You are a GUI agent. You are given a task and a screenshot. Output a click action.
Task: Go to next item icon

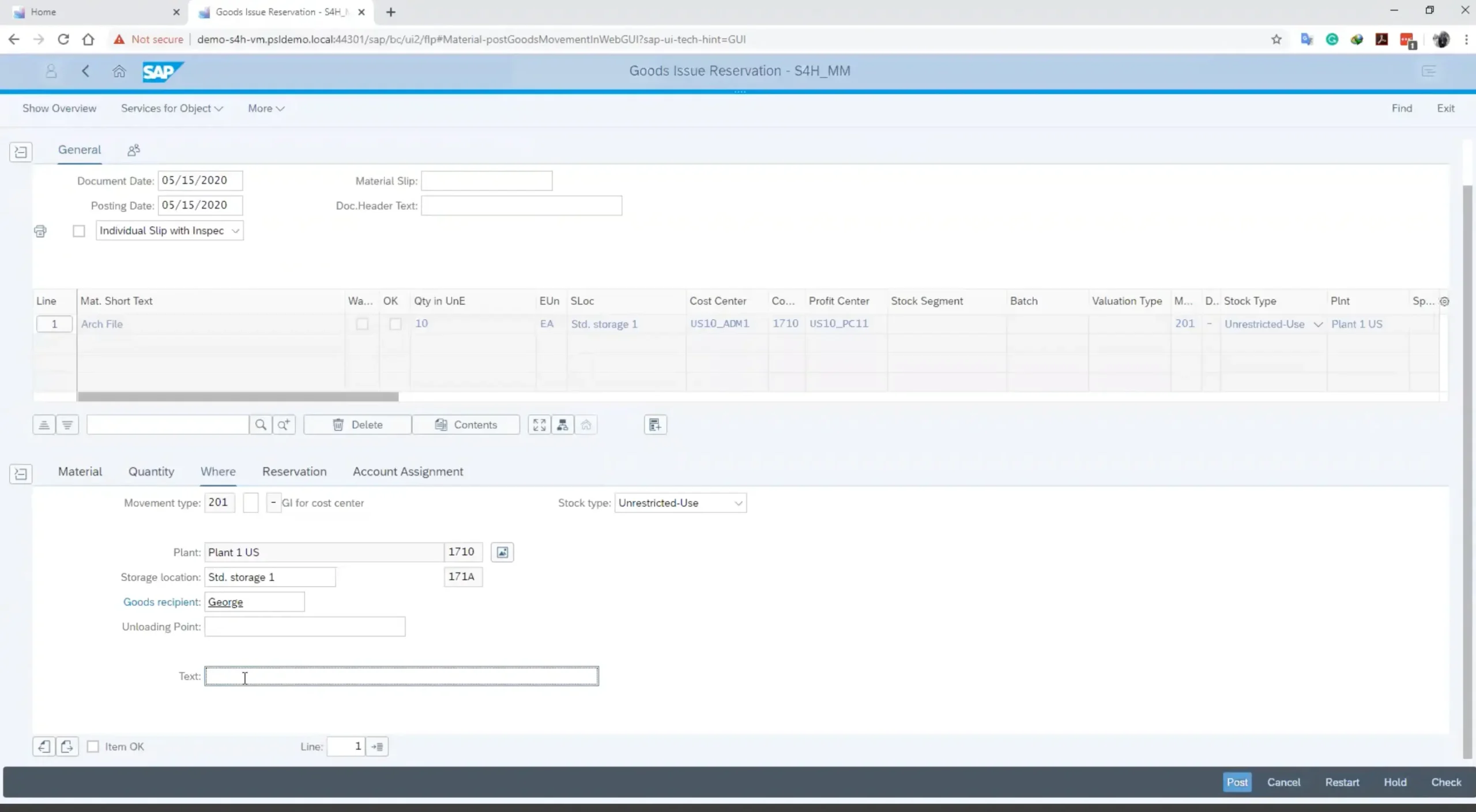67,747
